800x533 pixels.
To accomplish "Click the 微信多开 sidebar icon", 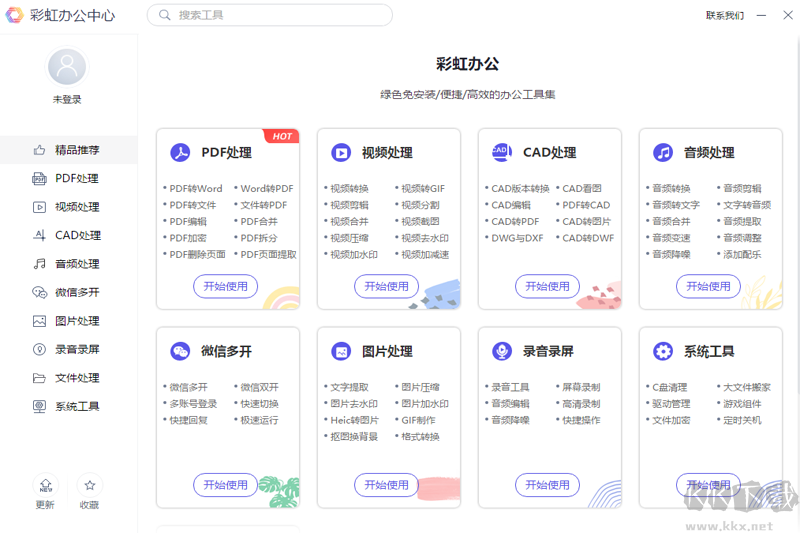I will 39,292.
